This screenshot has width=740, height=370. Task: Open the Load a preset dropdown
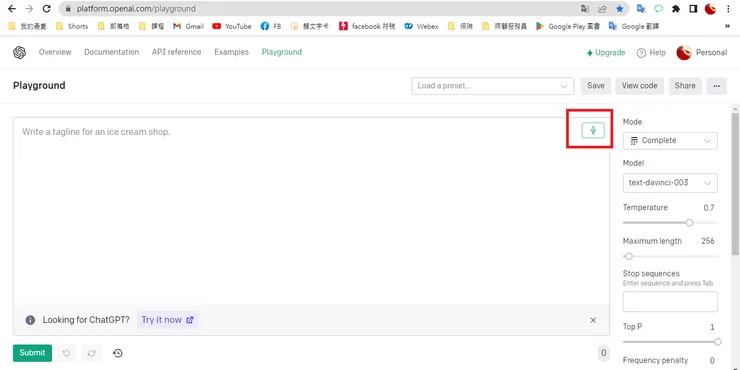click(x=493, y=86)
